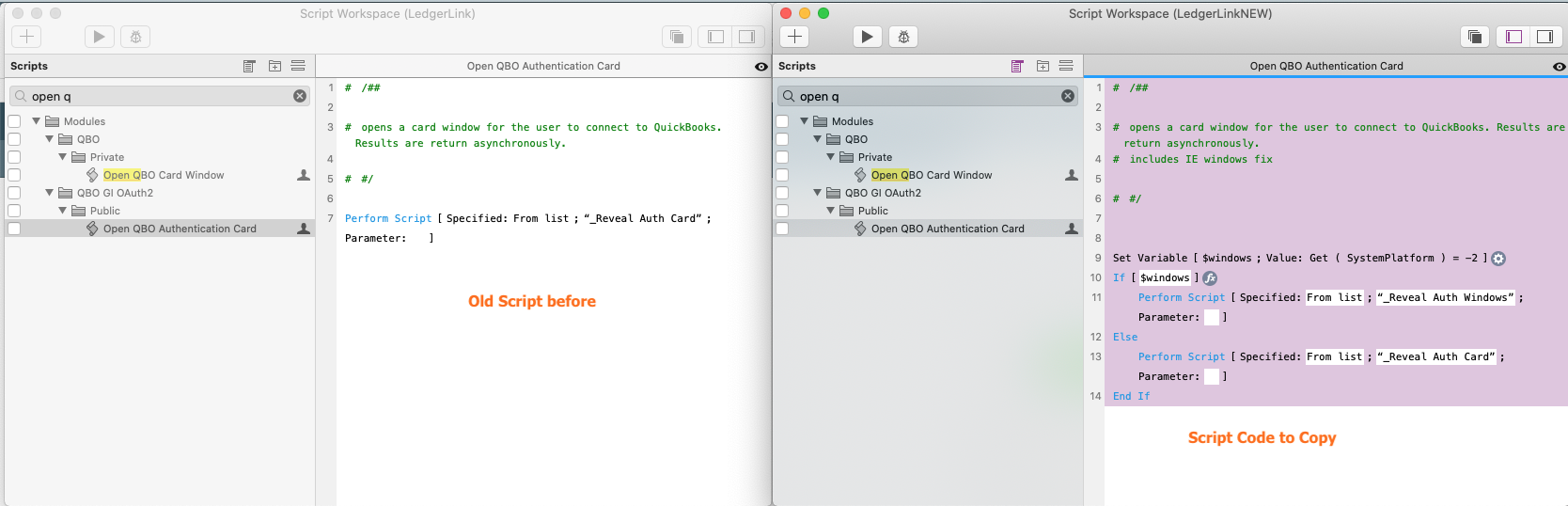Open the list options icon in LedgerLink Scripts header
The image size is (1568, 506).
tap(298, 66)
